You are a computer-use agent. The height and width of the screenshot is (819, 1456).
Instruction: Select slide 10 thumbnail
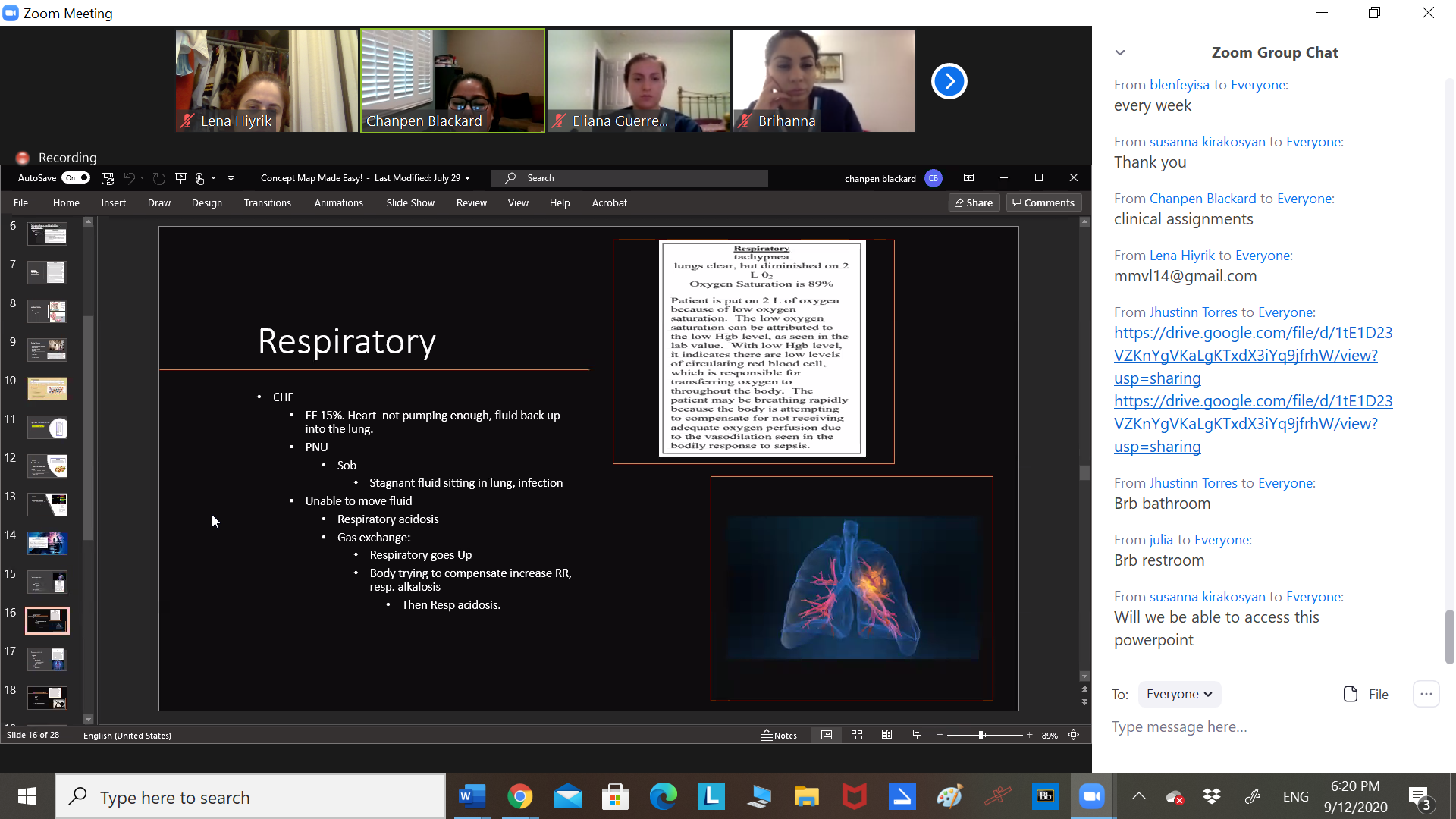coord(47,388)
